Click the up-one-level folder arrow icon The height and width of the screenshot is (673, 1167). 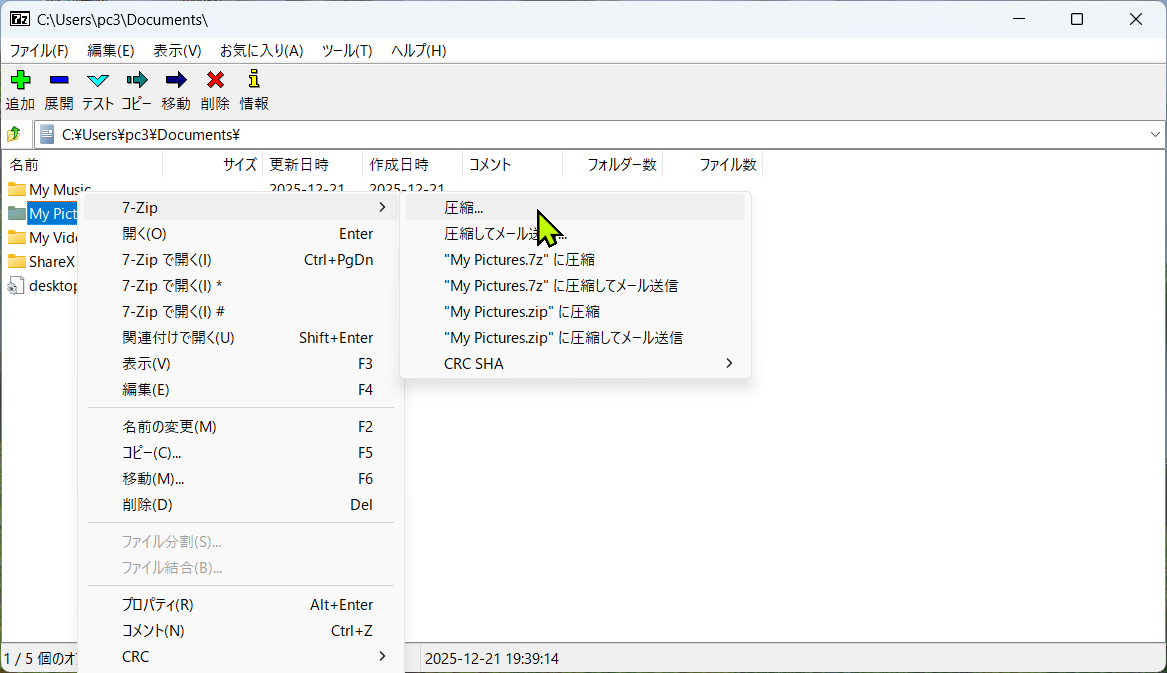(14, 133)
